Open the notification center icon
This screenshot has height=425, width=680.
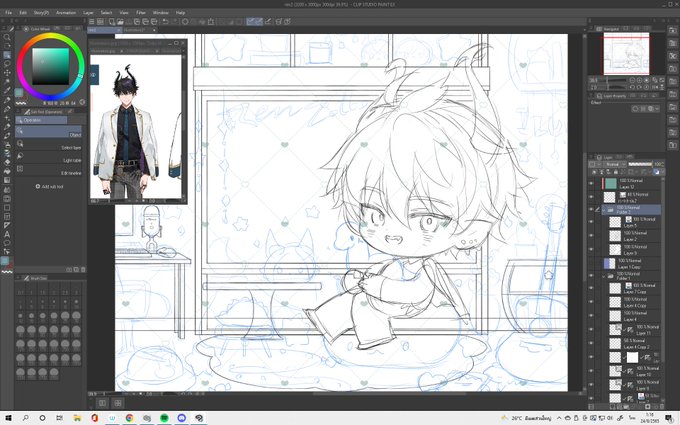click(x=669, y=418)
